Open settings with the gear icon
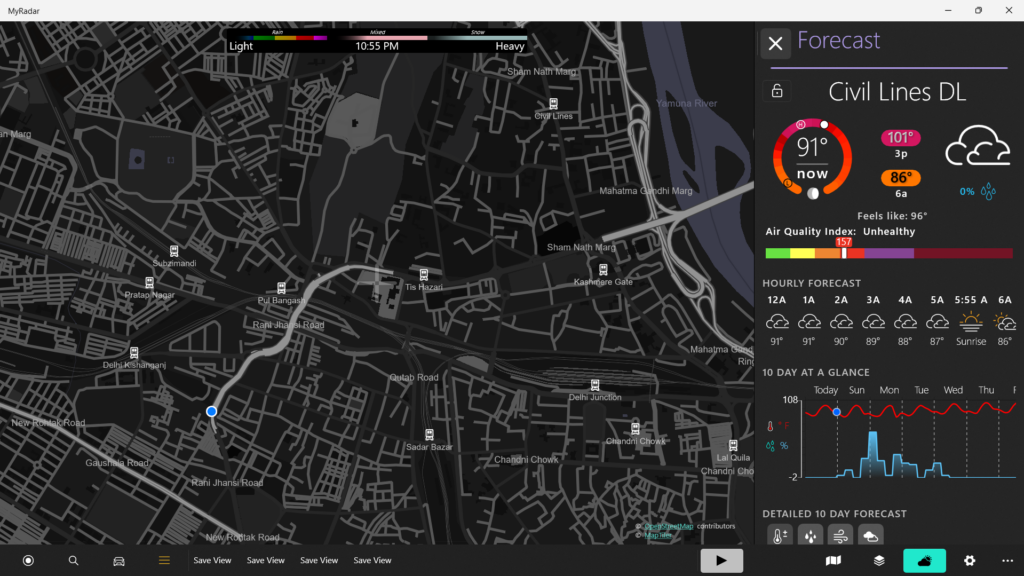Viewport: 1024px width, 576px height. pos(969,560)
